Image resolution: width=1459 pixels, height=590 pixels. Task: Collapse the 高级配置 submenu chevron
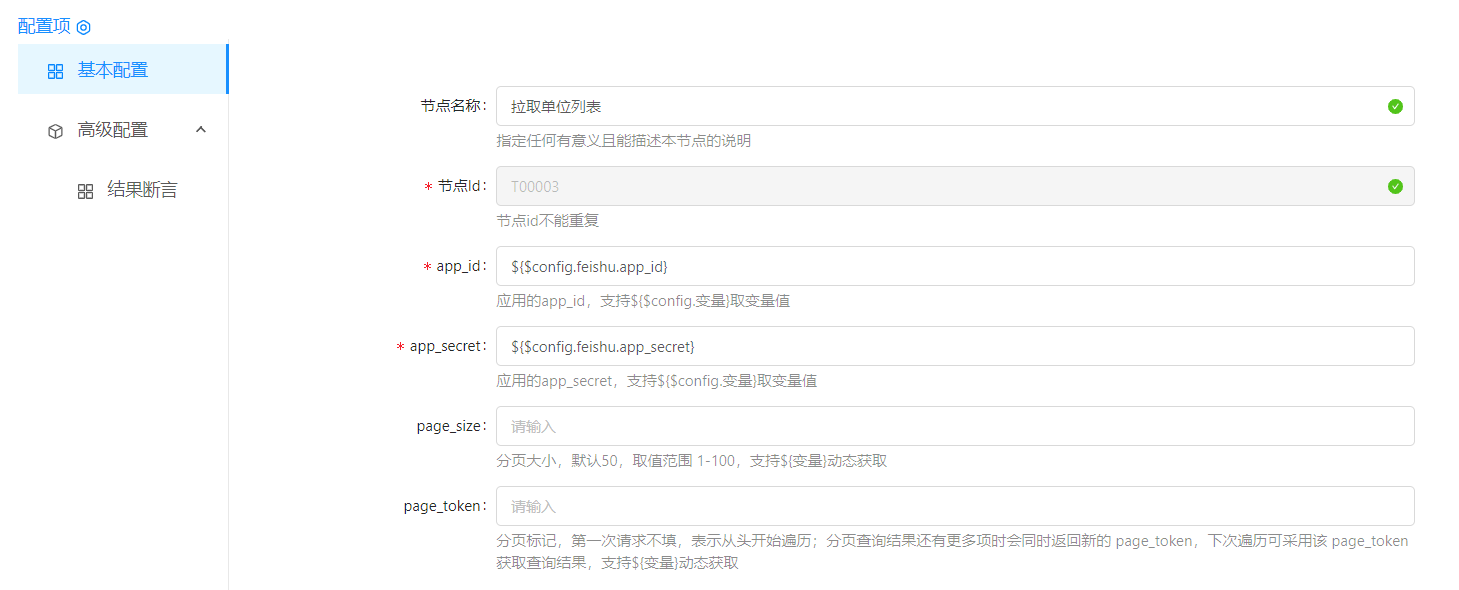click(x=200, y=130)
